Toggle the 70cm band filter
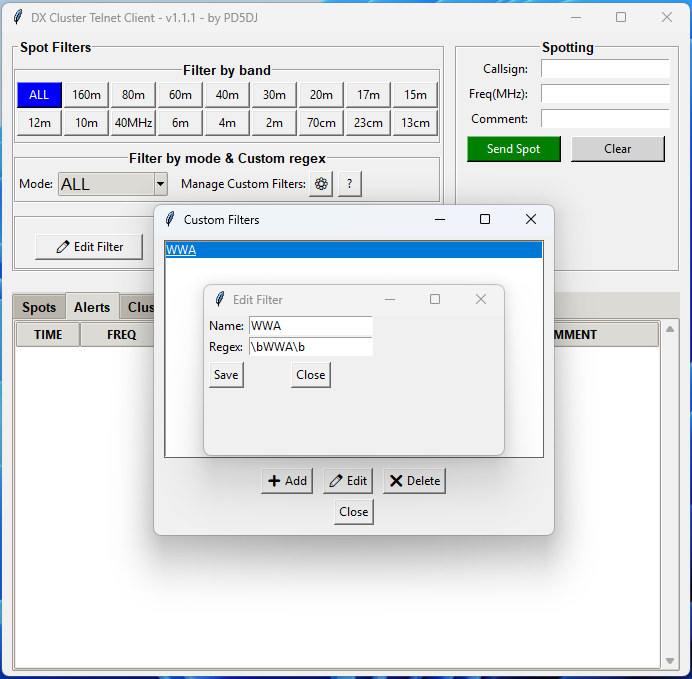 (x=321, y=123)
